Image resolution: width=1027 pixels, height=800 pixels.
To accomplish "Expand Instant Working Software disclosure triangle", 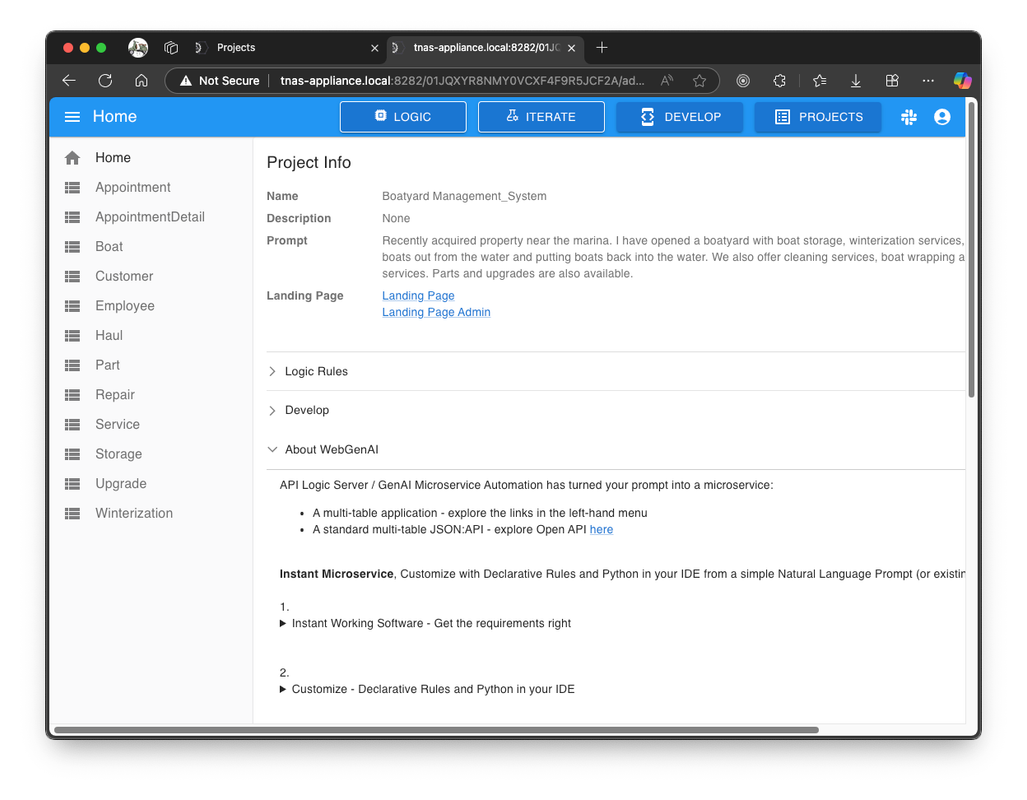I will (283, 623).
